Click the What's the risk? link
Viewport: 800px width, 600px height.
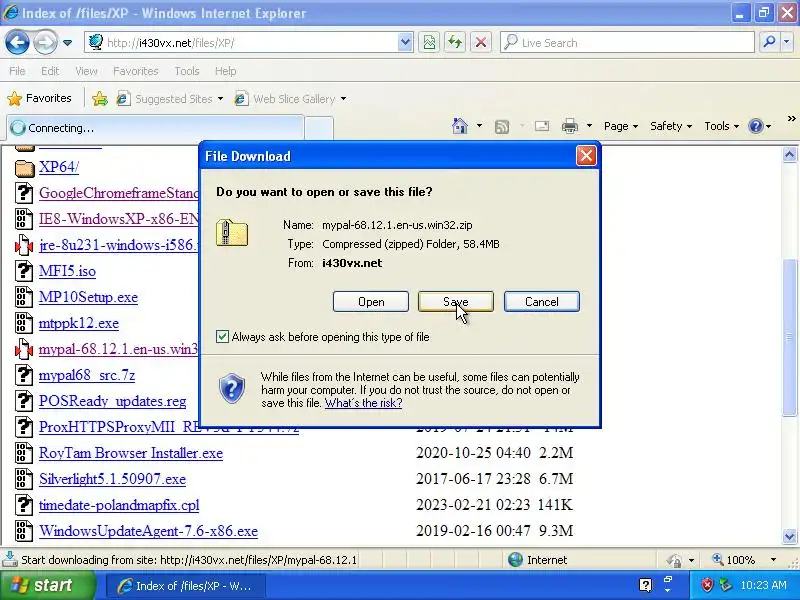coord(363,403)
